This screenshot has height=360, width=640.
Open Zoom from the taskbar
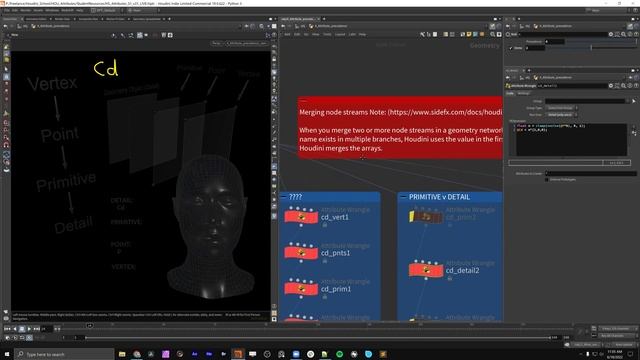click(x=296, y=354)
